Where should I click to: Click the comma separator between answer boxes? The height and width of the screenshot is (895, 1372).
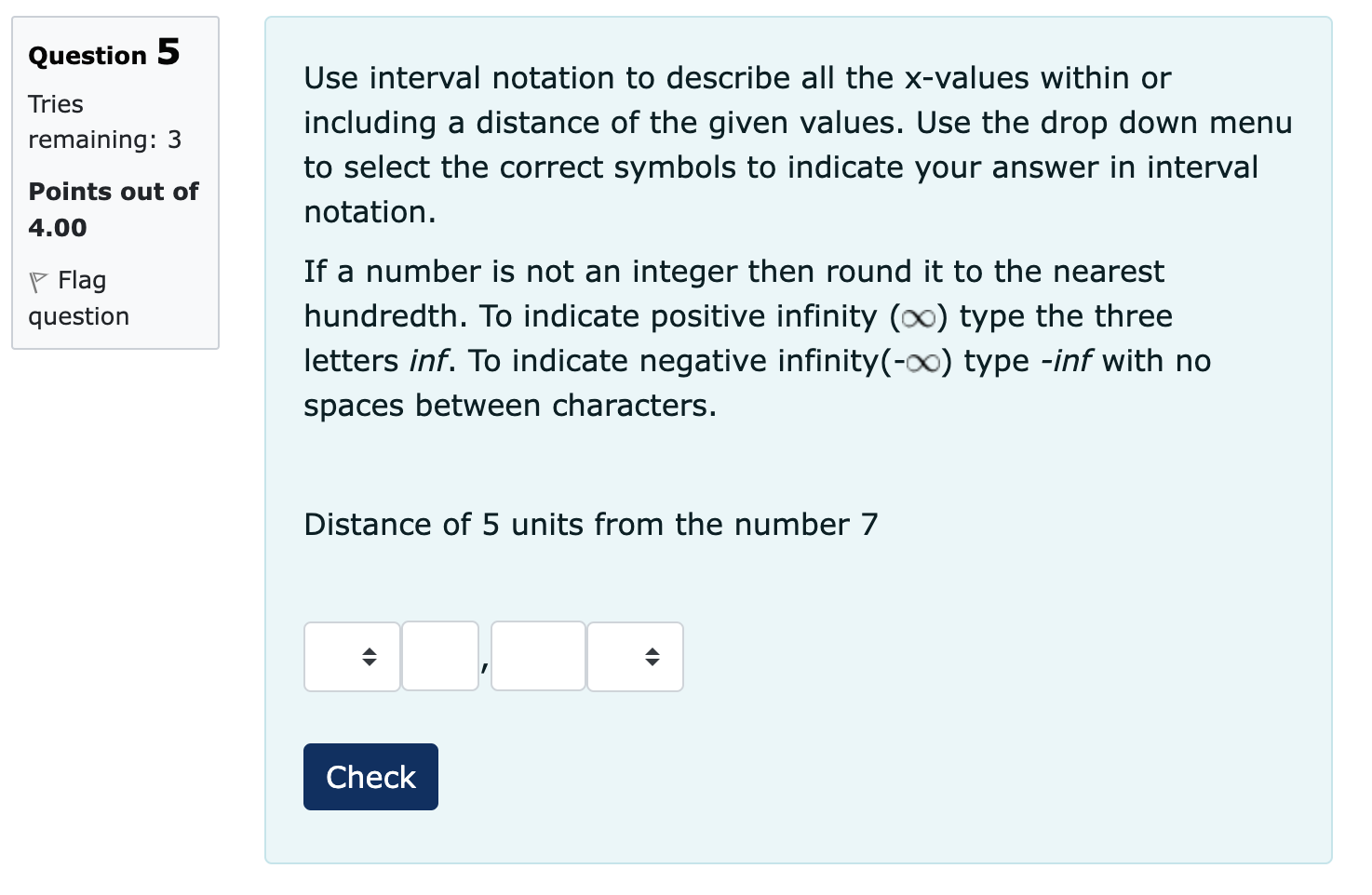484,667
